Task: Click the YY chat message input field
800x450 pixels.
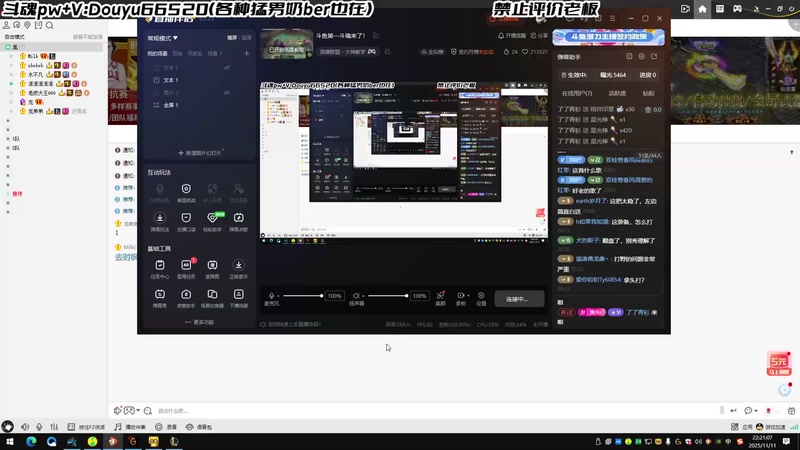Action: click(434, 411)
